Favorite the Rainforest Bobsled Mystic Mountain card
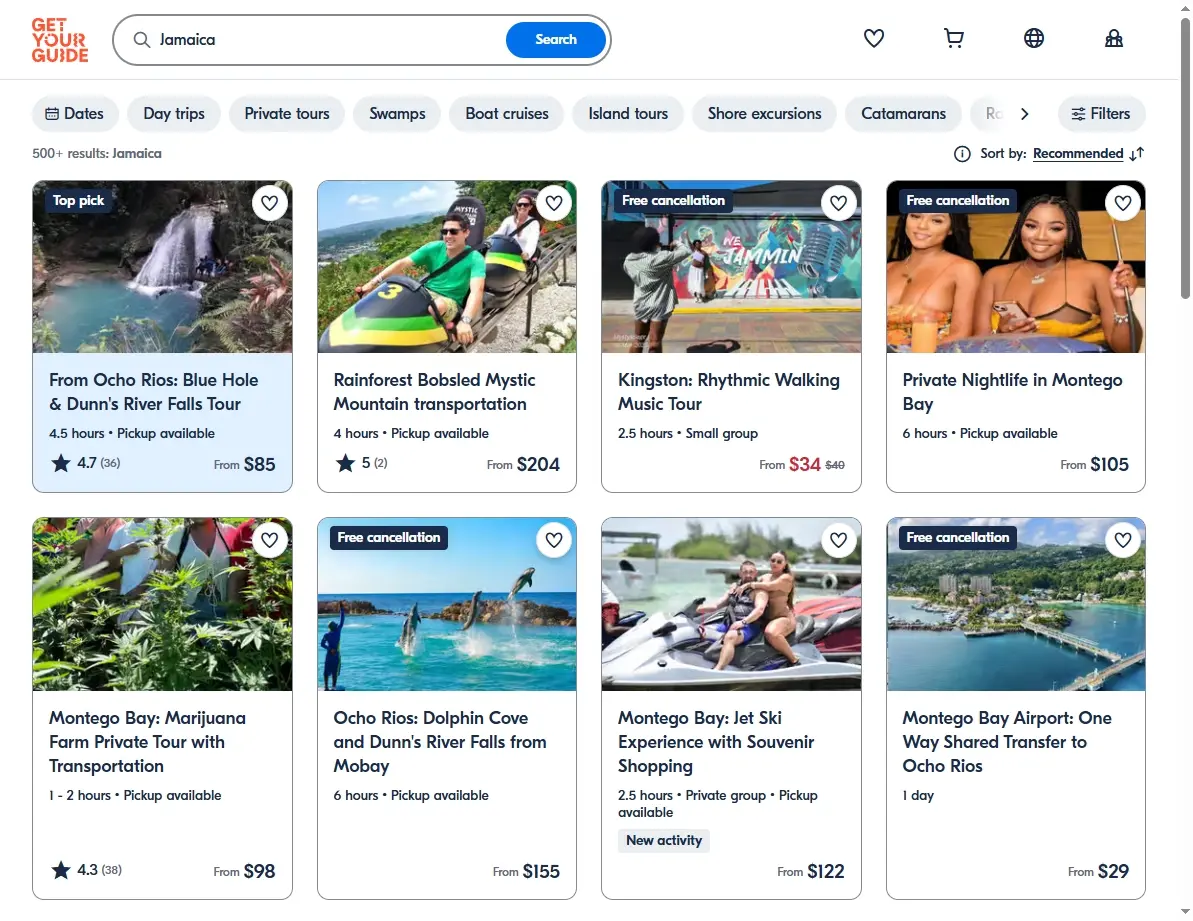The height and width of the screenshot is (921, 1193). (x=554, y=203)
